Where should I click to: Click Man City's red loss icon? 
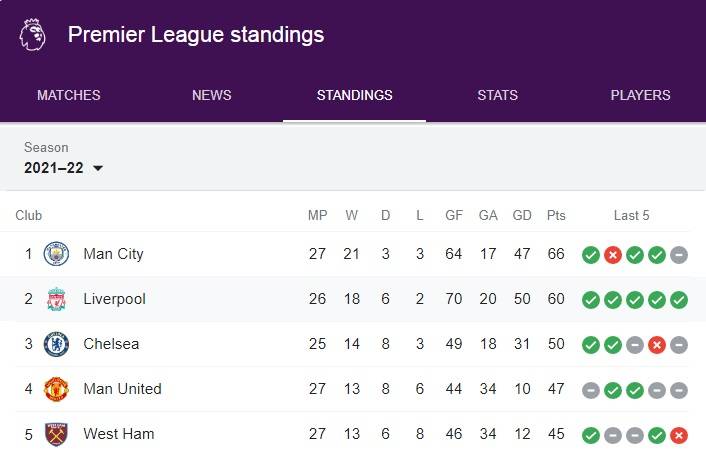(613, 255)
